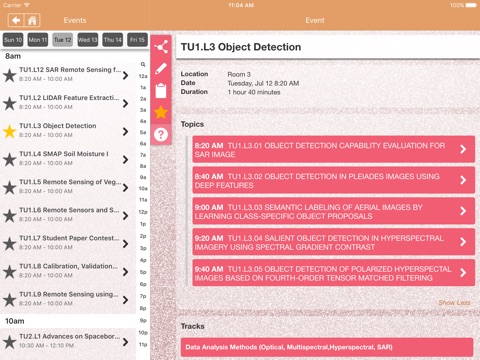Open topic TU1.L3.02 Pleiades Images Deep Features
This screenshot has width=480, height=360.
pos(333,180)
